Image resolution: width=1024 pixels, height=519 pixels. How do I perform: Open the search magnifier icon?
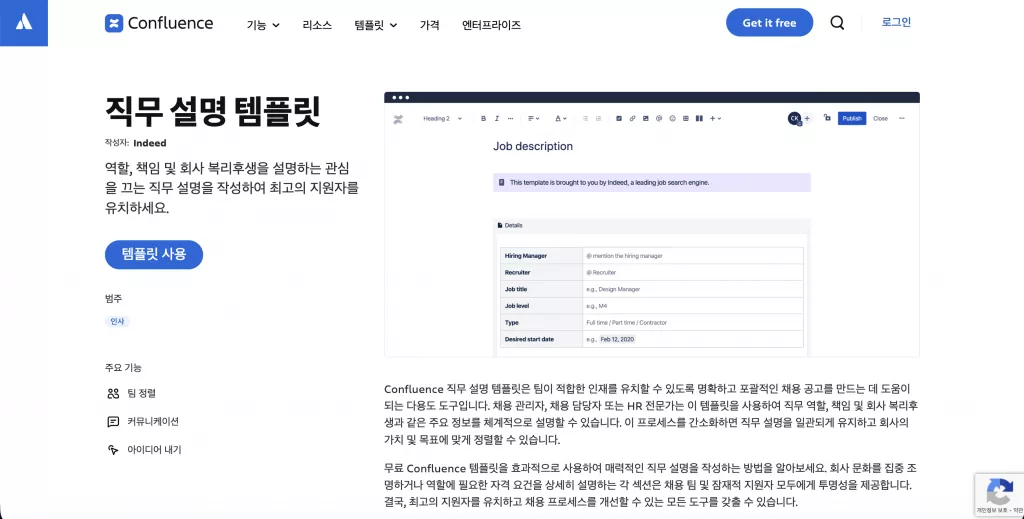point(837,23)
